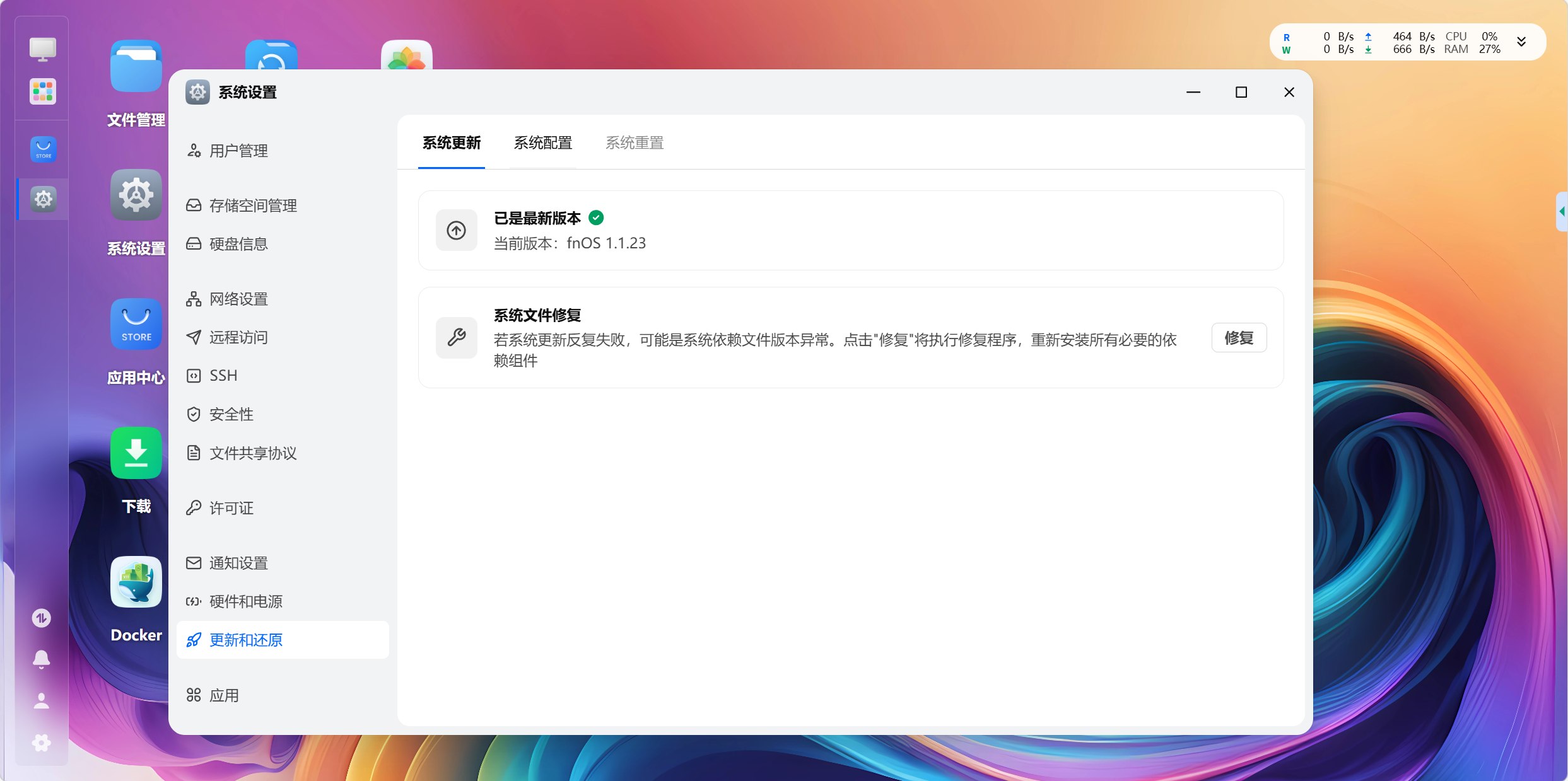Open 网络设置 network settings
Screen dimensions: 1568x781
[238, 299]
